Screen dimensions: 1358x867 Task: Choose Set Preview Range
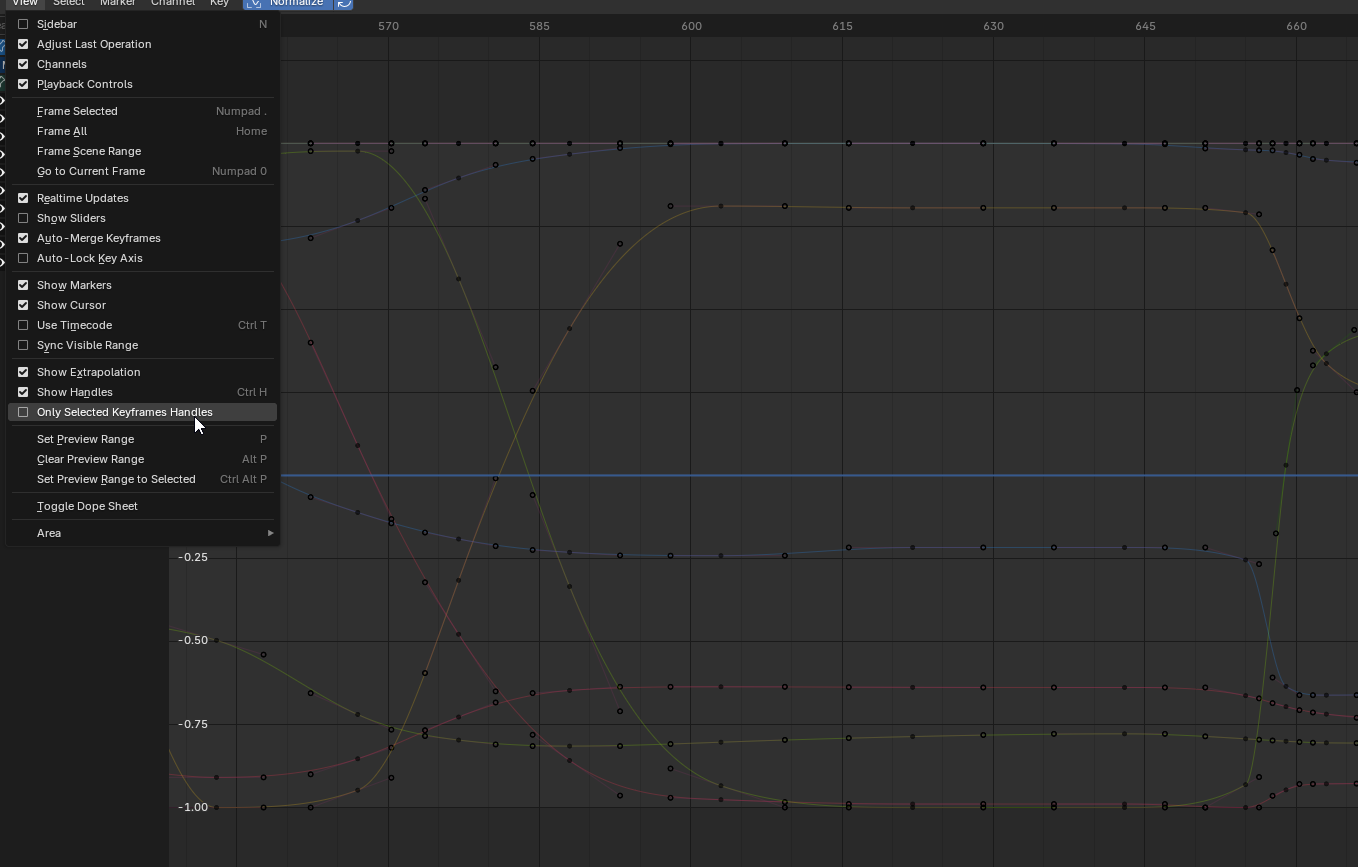coord(142,439)
